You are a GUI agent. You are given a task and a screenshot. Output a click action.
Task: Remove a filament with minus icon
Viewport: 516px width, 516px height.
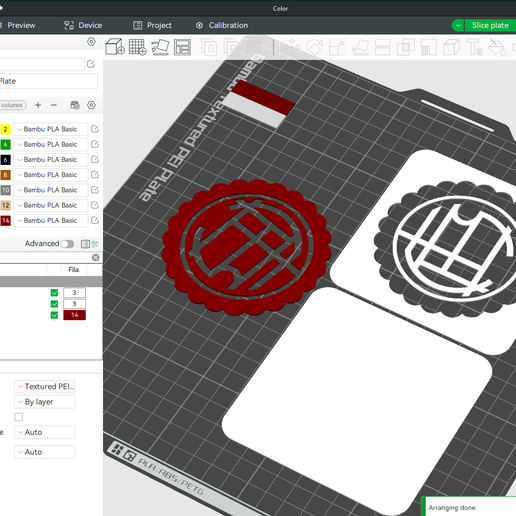point(54,105)
